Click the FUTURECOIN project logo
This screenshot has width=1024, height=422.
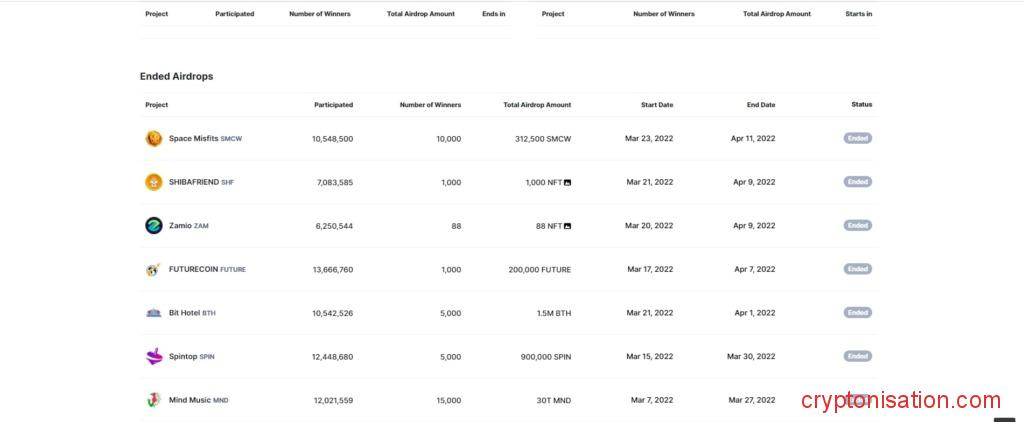pos(153,269)
